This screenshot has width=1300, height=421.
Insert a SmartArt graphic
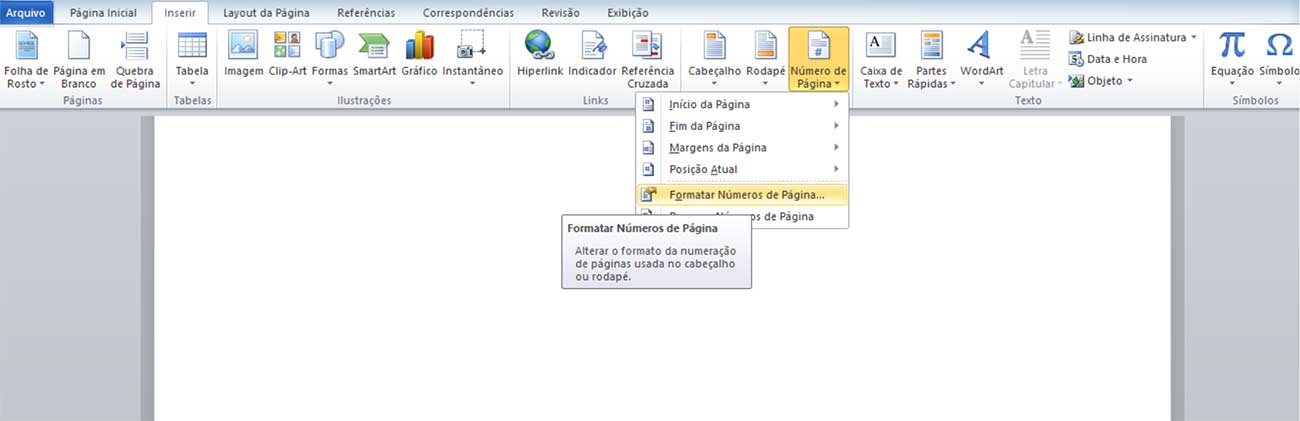374,54
